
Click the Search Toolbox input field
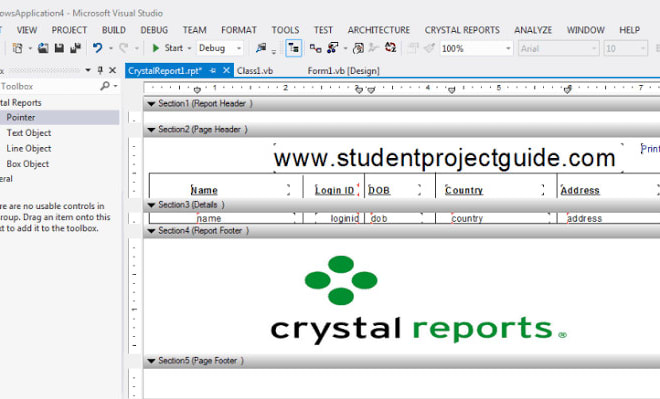[49, 86]
